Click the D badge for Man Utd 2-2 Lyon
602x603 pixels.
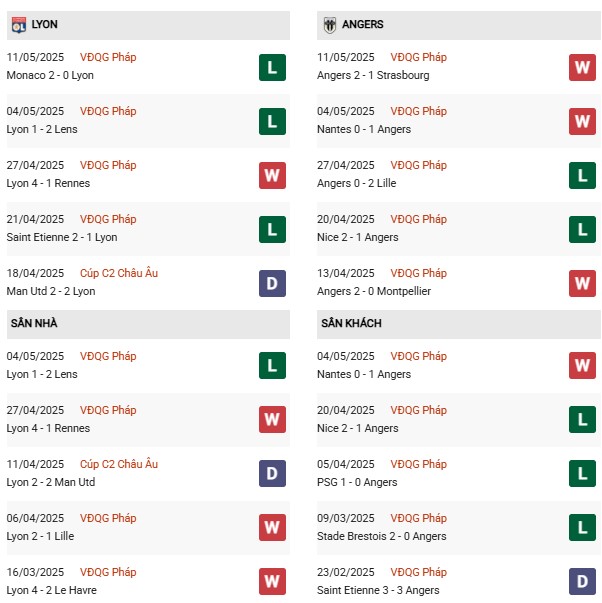272,283
